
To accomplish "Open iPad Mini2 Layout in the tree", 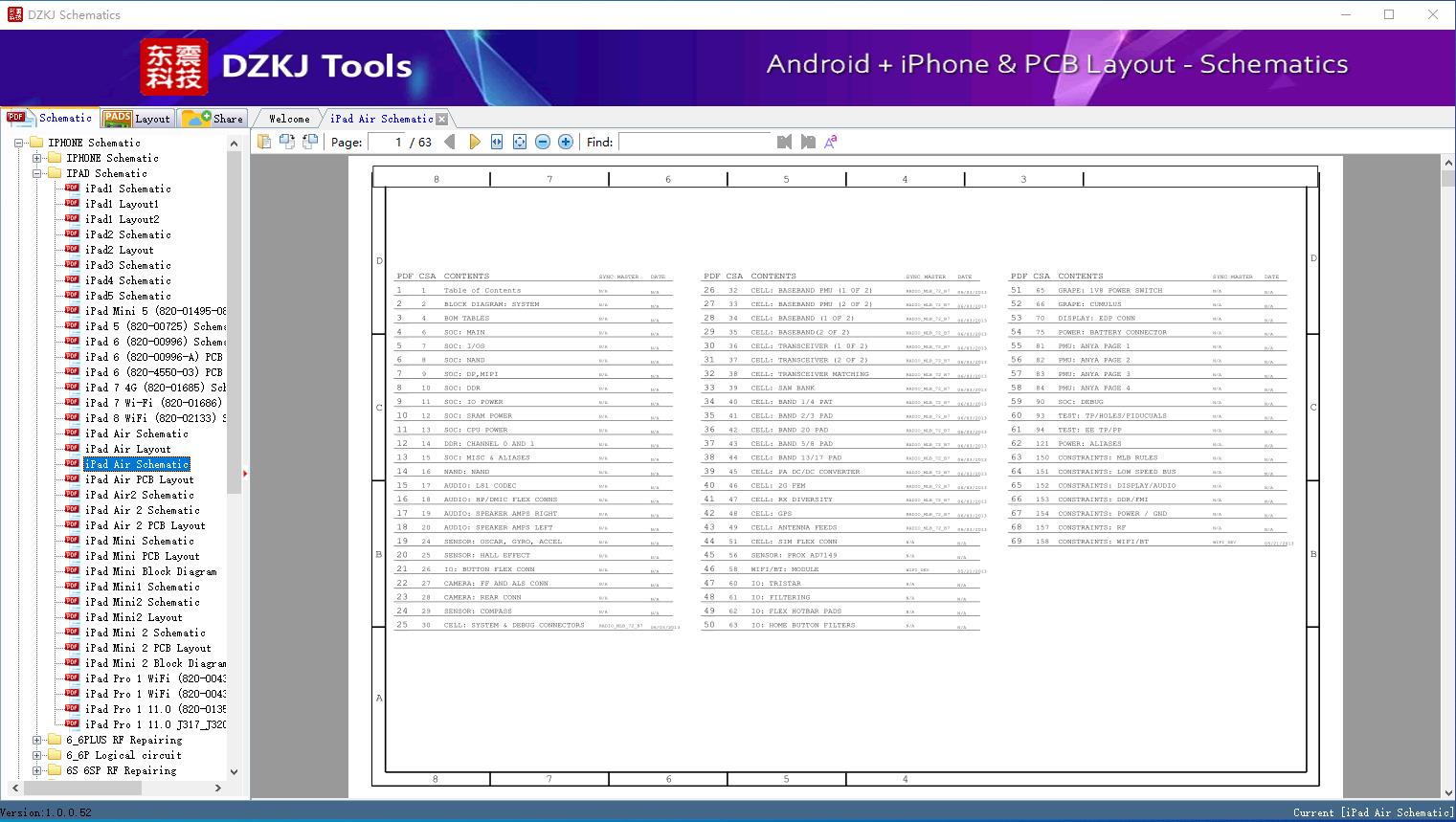I will point(134,617).
